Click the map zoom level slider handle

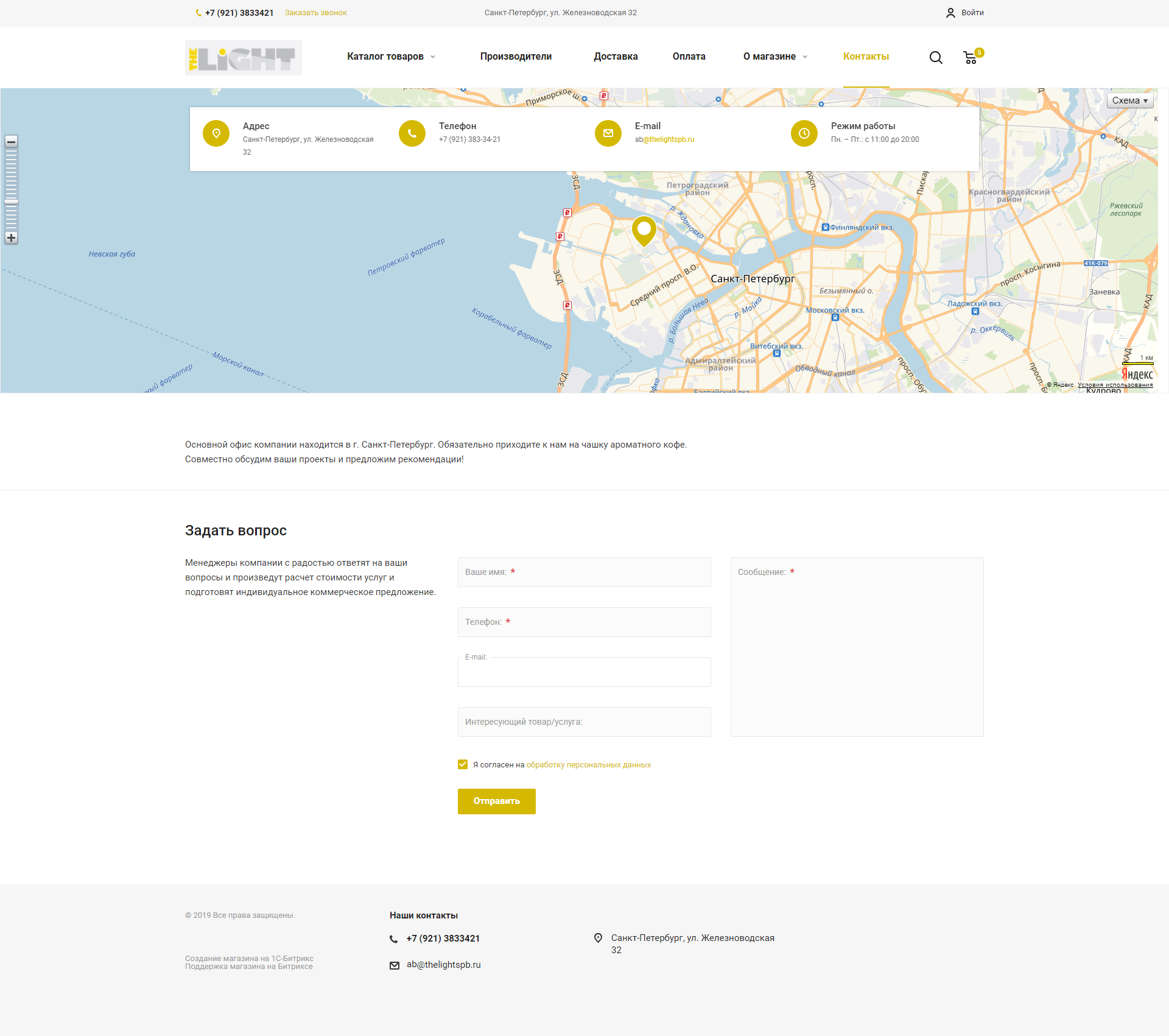pyautogui.click(x=11, y=202)
